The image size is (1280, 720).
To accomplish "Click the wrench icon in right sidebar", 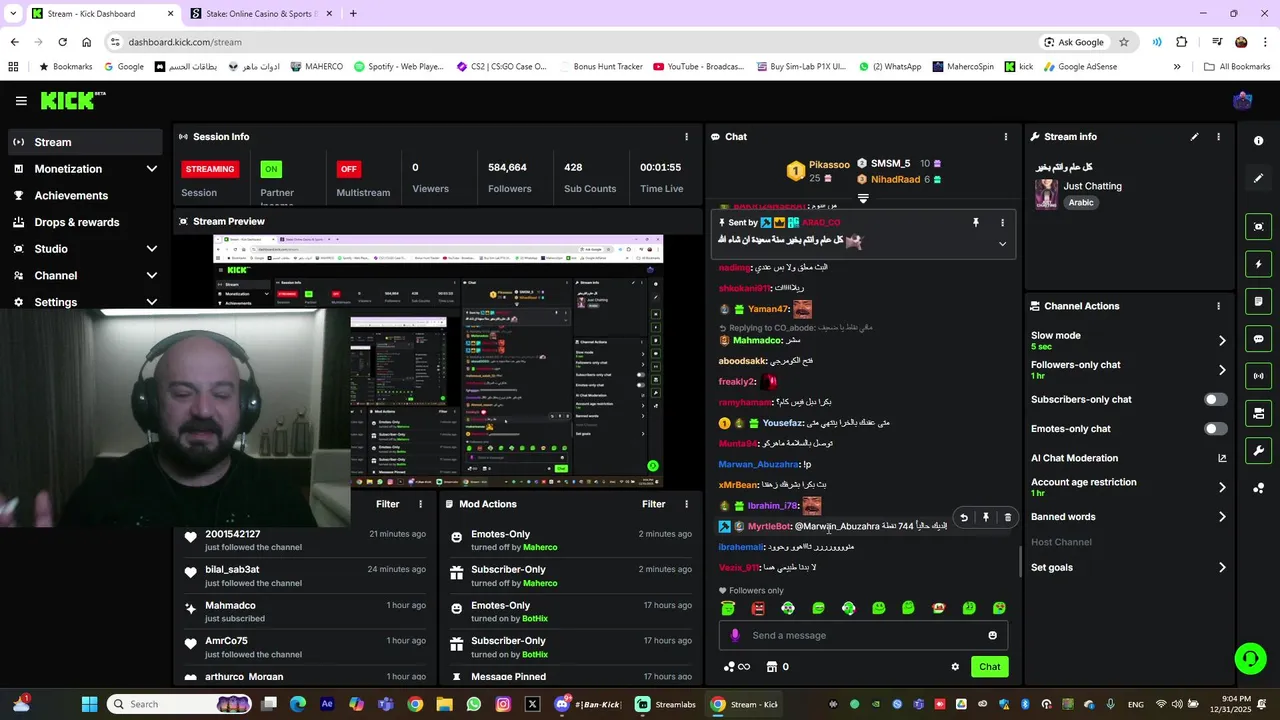I will pyautogui.click(x=1259, y=451).
